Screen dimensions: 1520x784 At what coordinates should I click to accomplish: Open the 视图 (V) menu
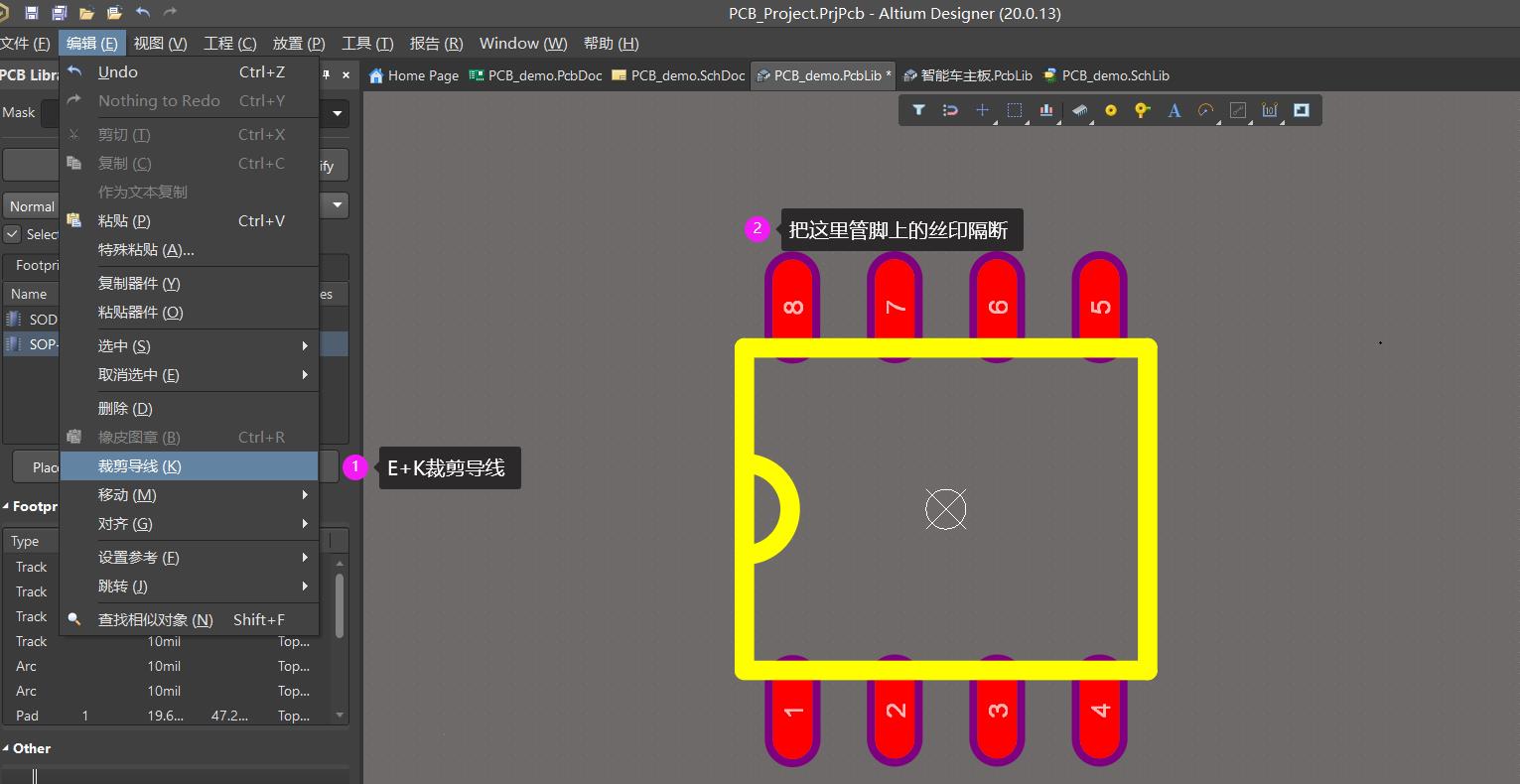coord(160,43)
